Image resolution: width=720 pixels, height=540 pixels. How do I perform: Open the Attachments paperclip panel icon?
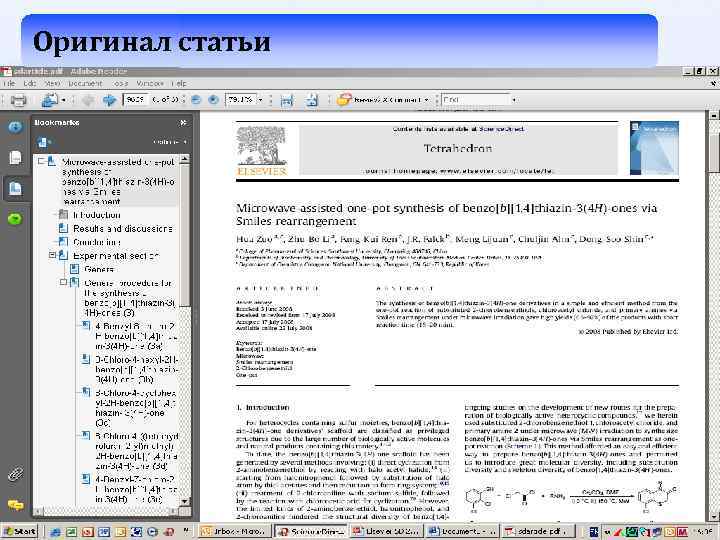click(15, 474)
